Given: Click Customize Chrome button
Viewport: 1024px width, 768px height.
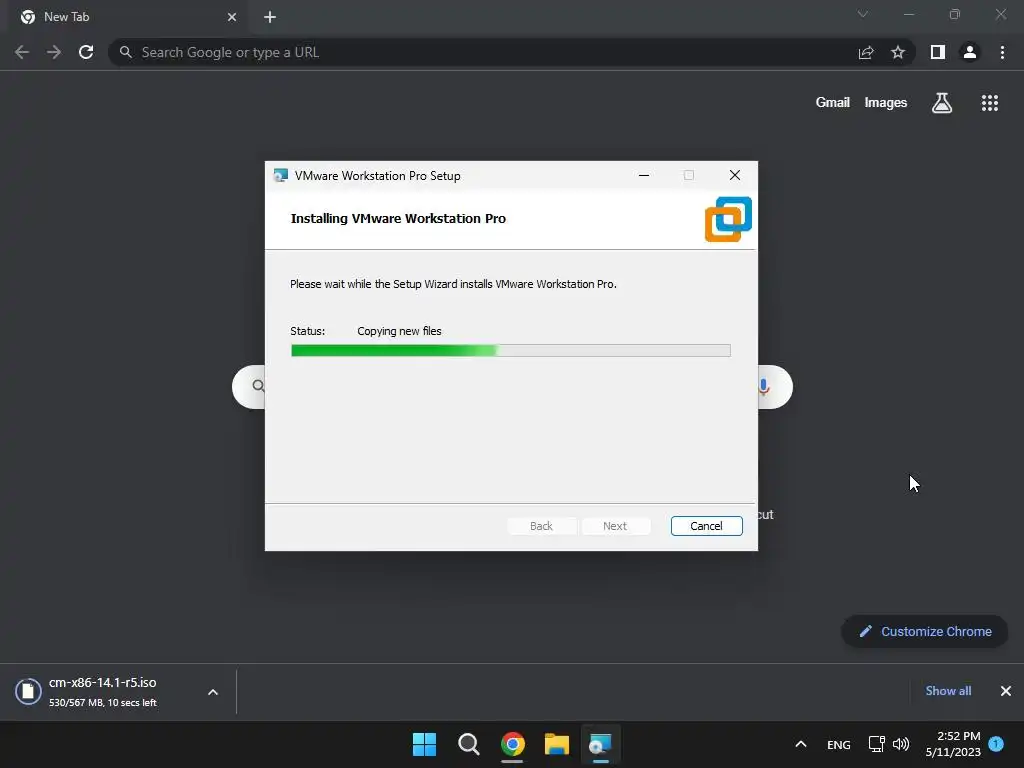Looking at the screenshot, I should tap(925, 632).
